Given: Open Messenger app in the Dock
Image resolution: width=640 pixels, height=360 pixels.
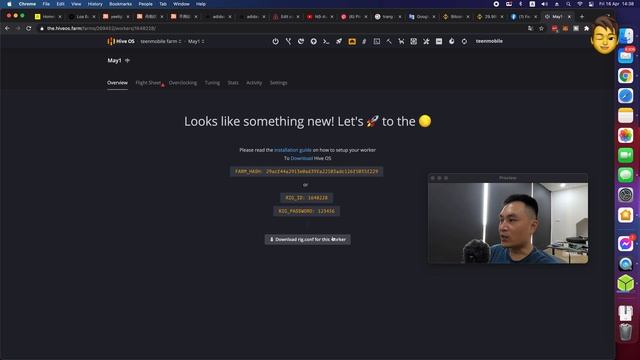Looking at the screenshot, I should (x=625, y=244).
